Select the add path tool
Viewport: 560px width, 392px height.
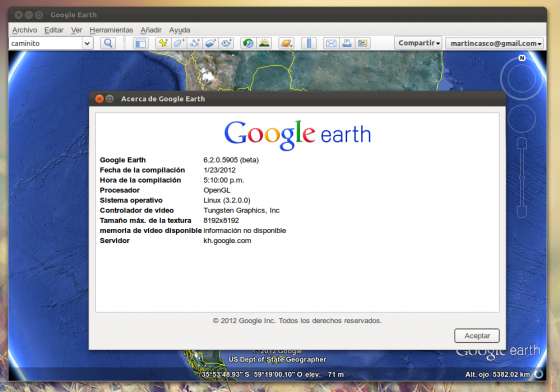tap(194, 43)
